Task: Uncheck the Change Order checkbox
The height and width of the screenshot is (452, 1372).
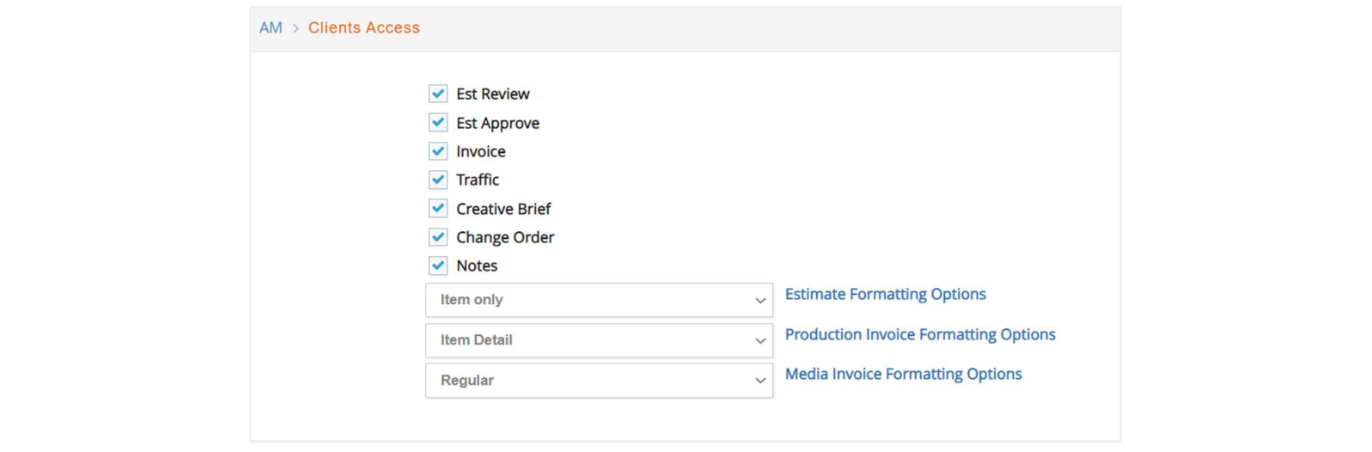Action: coord(438,237)
